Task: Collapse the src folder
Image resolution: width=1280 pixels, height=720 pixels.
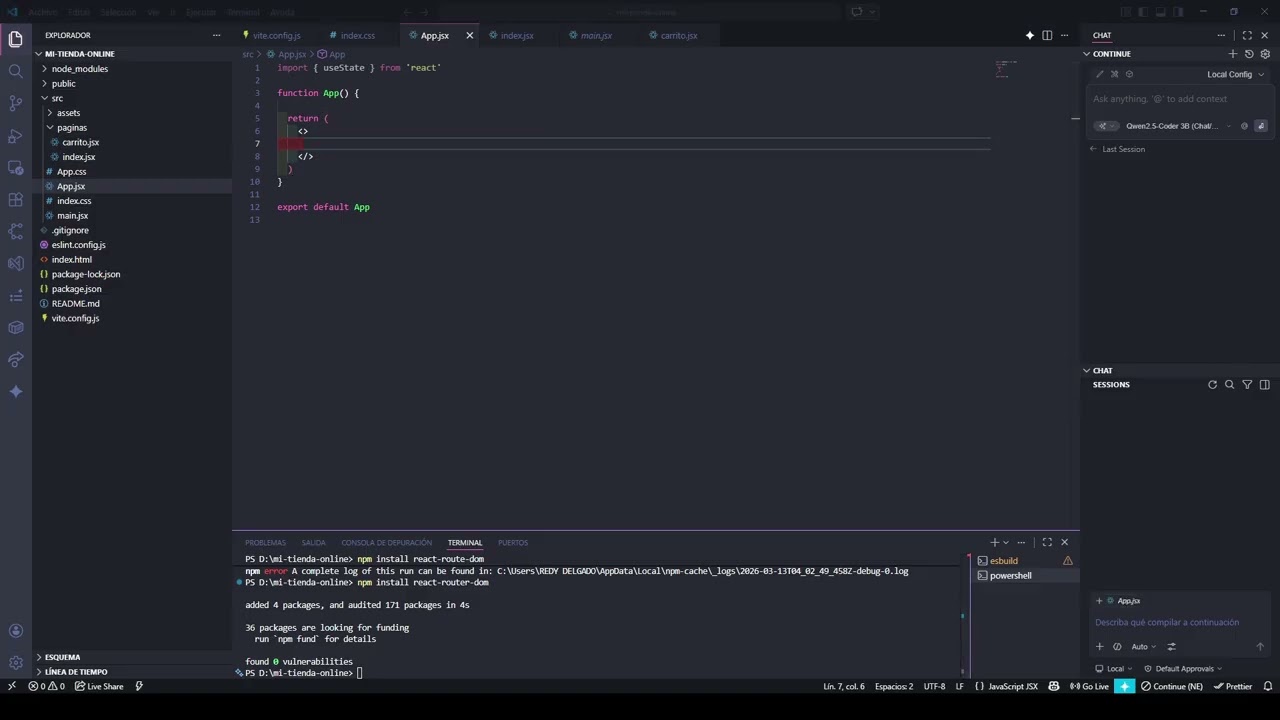Action: pos(57,98)
